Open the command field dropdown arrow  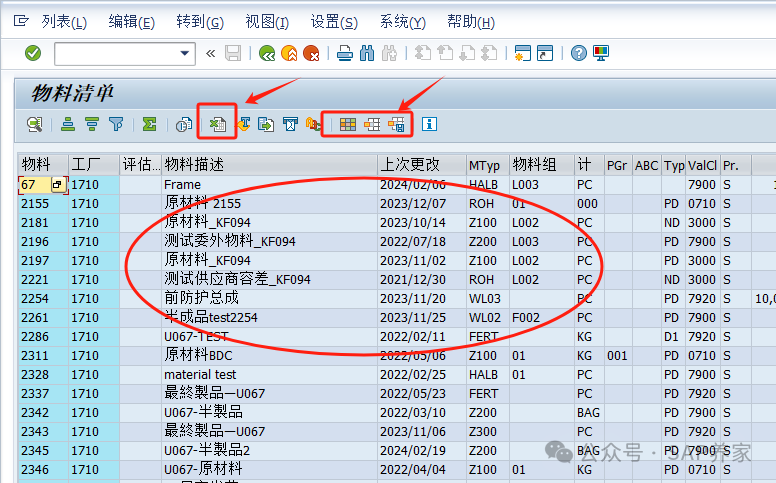185,53
